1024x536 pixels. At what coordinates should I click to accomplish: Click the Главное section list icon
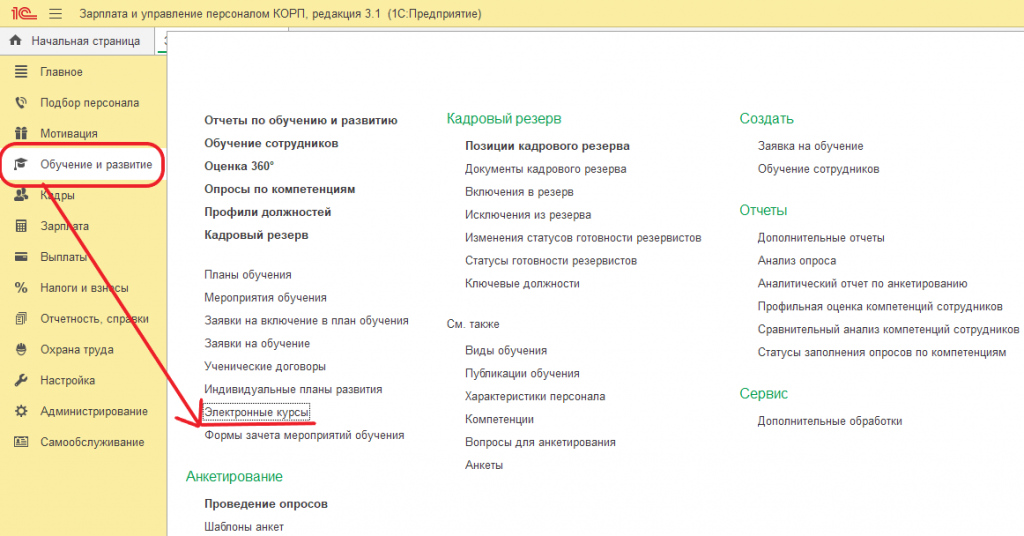21,71
